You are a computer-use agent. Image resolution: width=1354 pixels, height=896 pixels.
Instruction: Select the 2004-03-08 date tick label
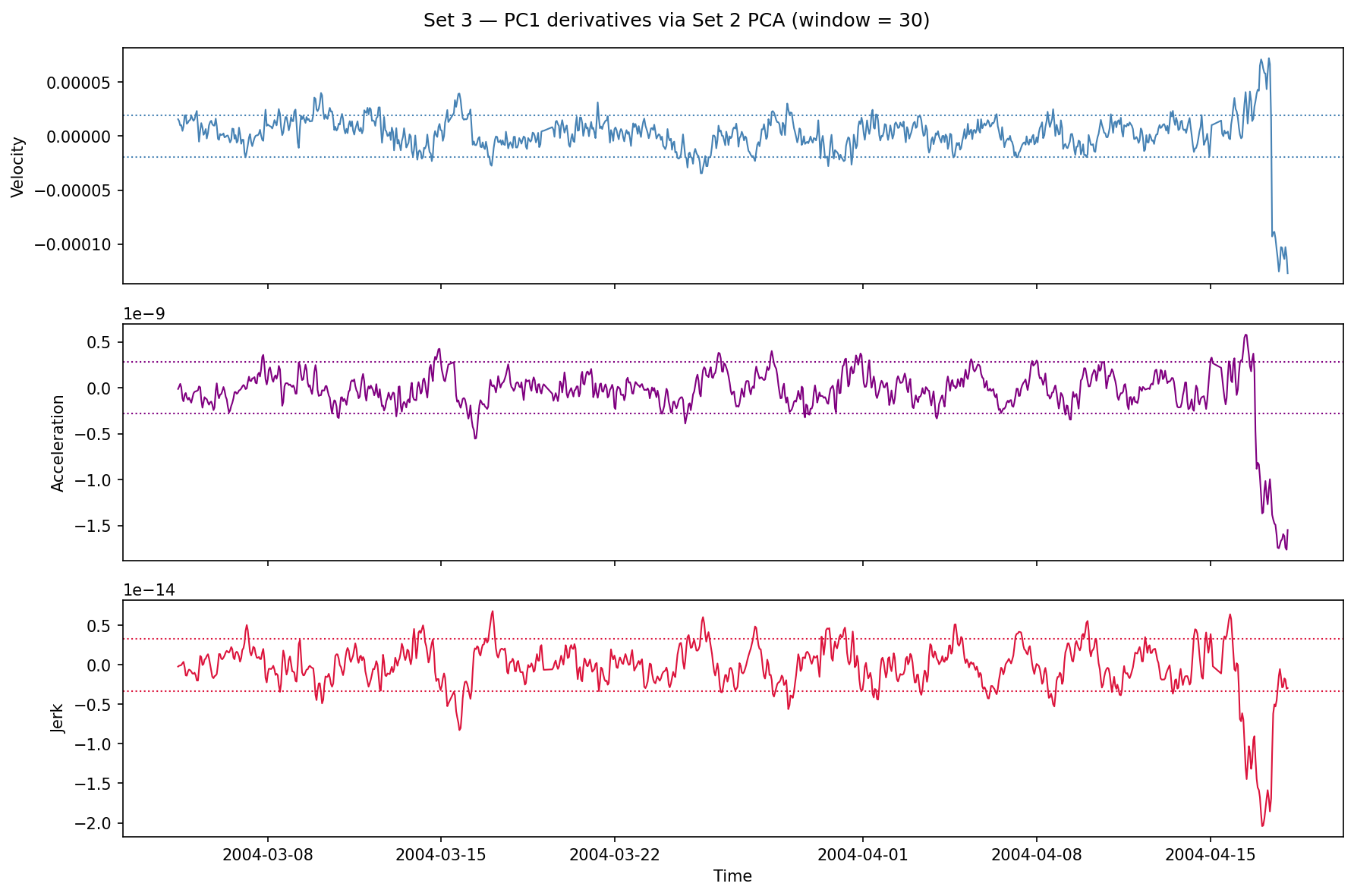point(267,854)
